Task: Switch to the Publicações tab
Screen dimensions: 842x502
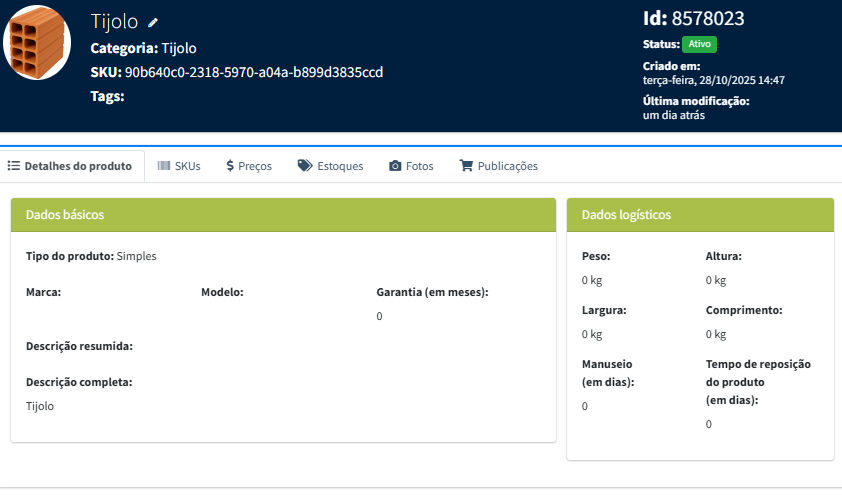Action: click(x=498, y=166)
